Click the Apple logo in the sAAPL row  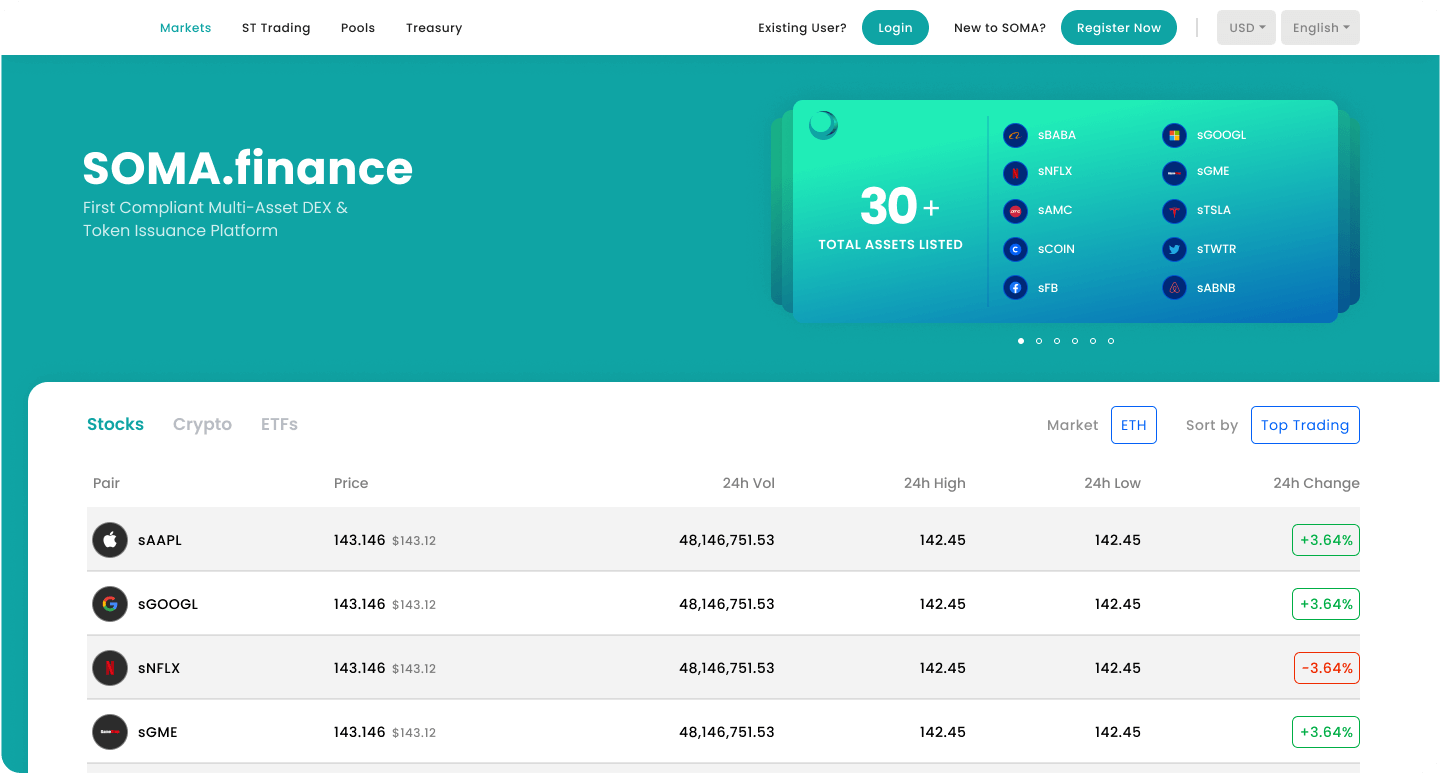(x=110, y=540)
